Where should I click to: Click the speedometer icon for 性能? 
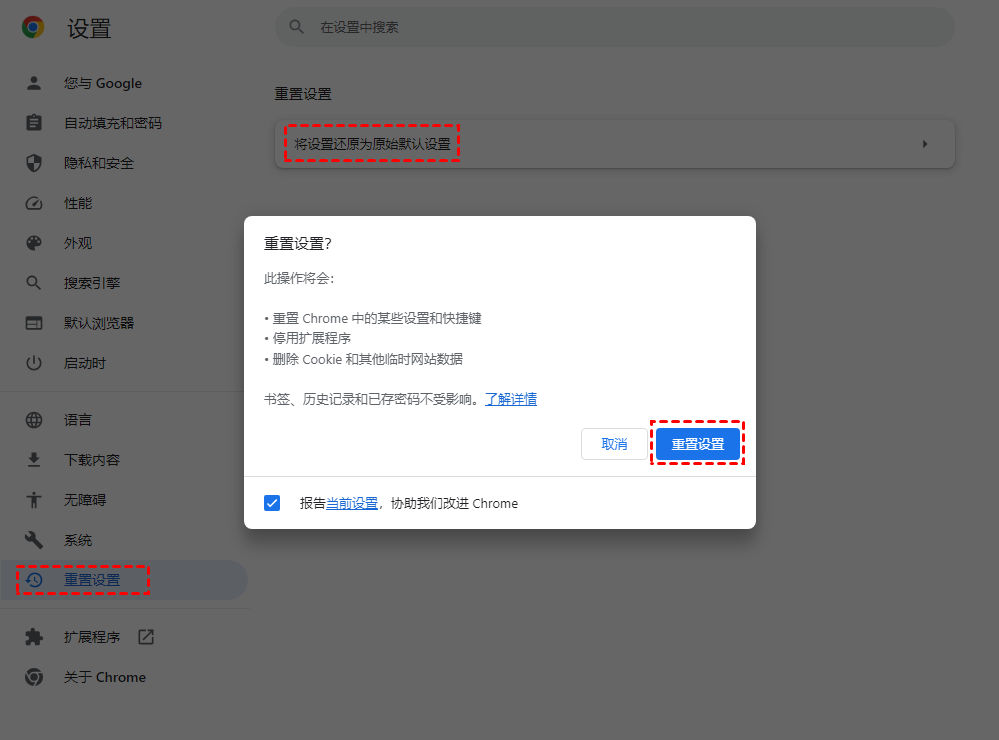click(x=34, y=203)
